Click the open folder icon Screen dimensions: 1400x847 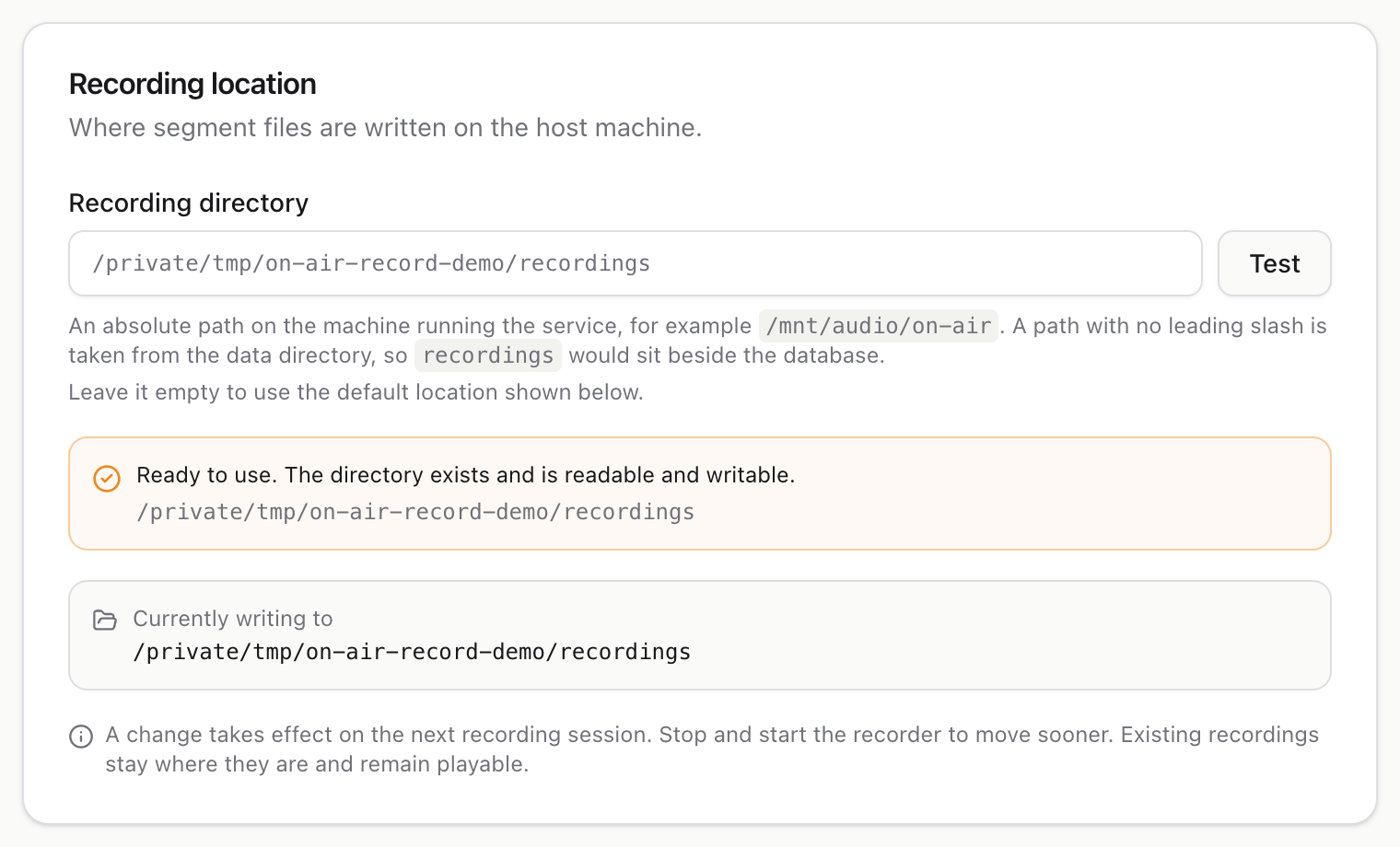105,620
